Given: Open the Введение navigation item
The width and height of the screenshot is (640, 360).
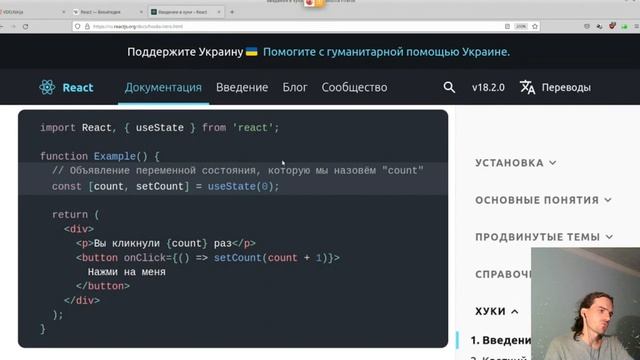Looking at the screenshot, I should pos(242,87).
